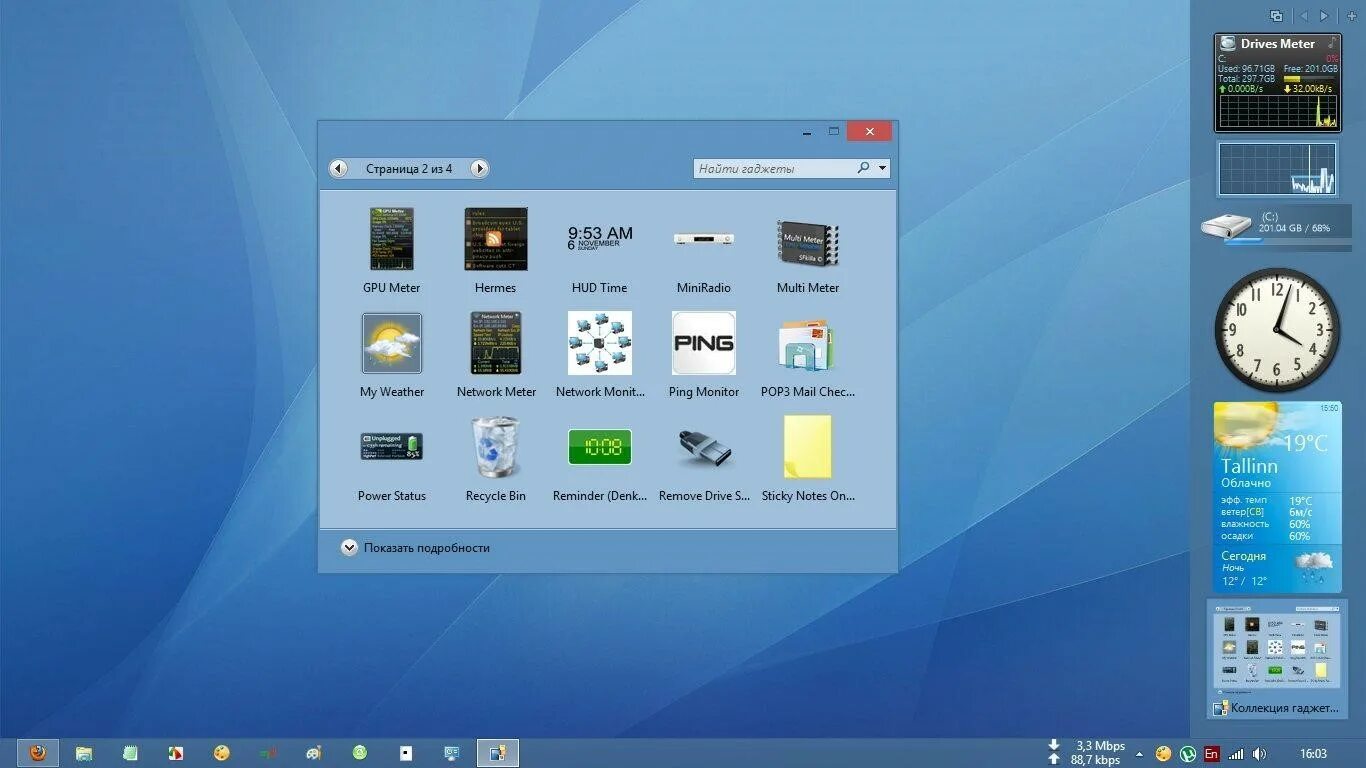Open the paint palette taskbar icon

tap(222, 753)
